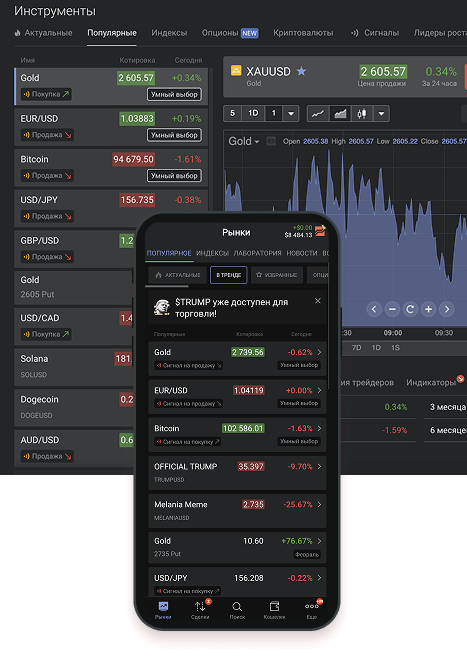The height and width of the screenshot is (659, 467).
Task: Click Умный выбор button in Gold row
Action: tap(174, 95)
